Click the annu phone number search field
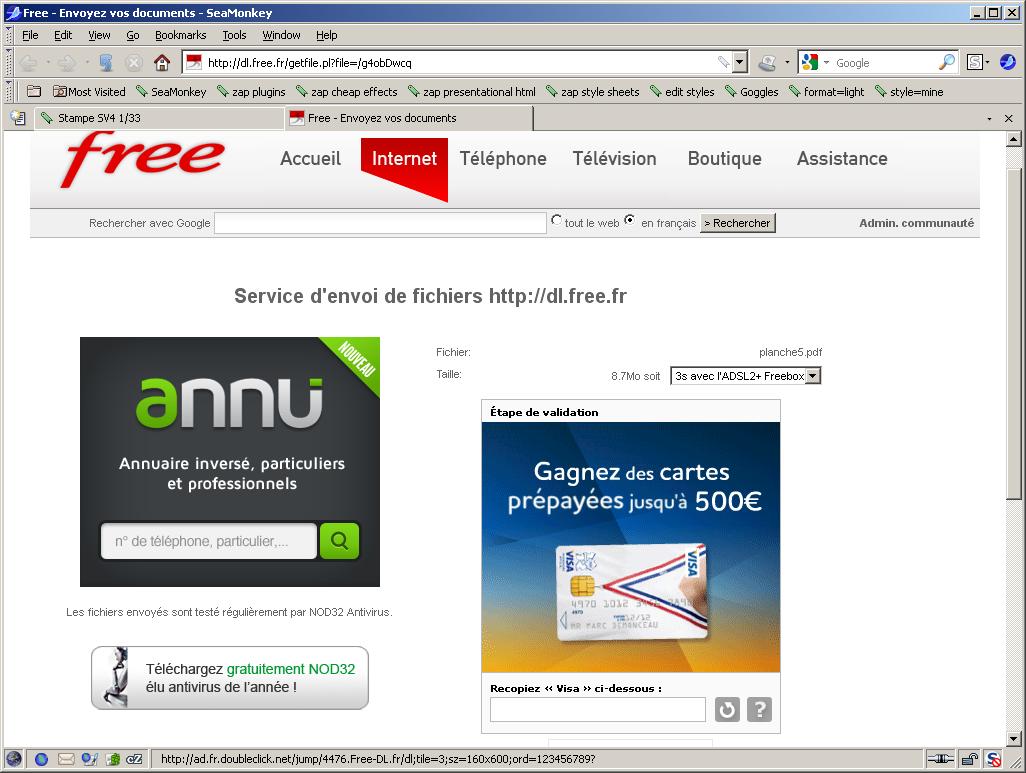Image resolution: width=1026 pixels, height=773 pixels. coord(209,541)
